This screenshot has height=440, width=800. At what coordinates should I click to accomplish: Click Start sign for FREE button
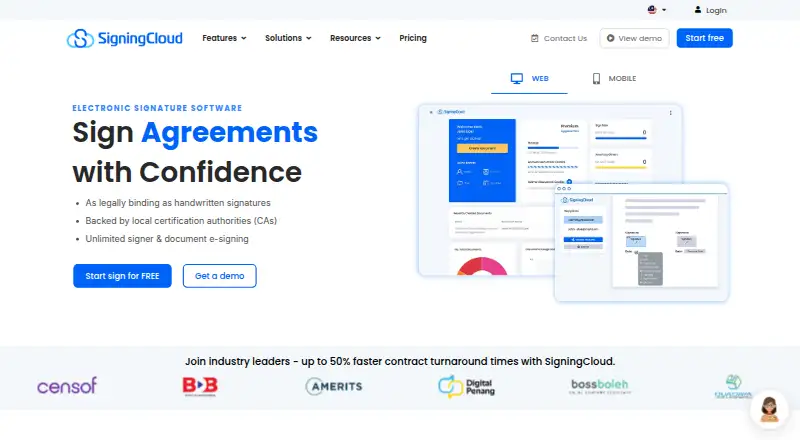click(122, 276)
